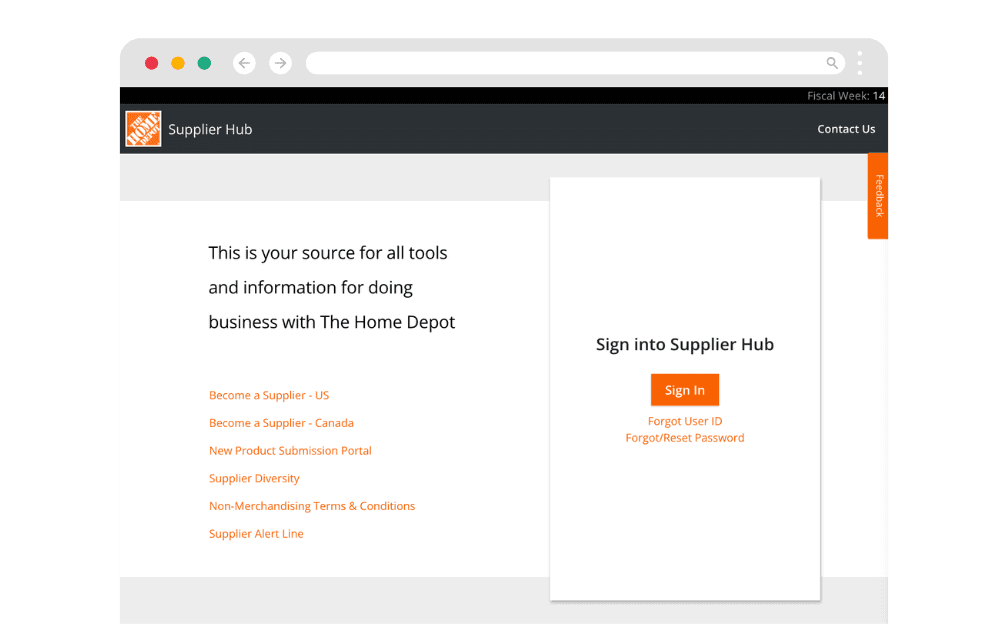Open the Supplier Diversity link
This screenshot has height=624, width=1008.
(254, 478)
